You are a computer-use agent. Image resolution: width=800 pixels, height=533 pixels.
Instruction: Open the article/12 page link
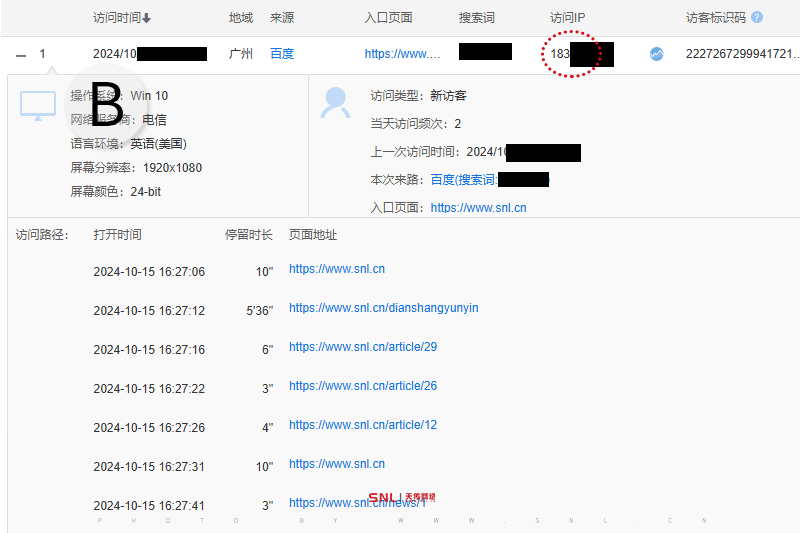362,425
